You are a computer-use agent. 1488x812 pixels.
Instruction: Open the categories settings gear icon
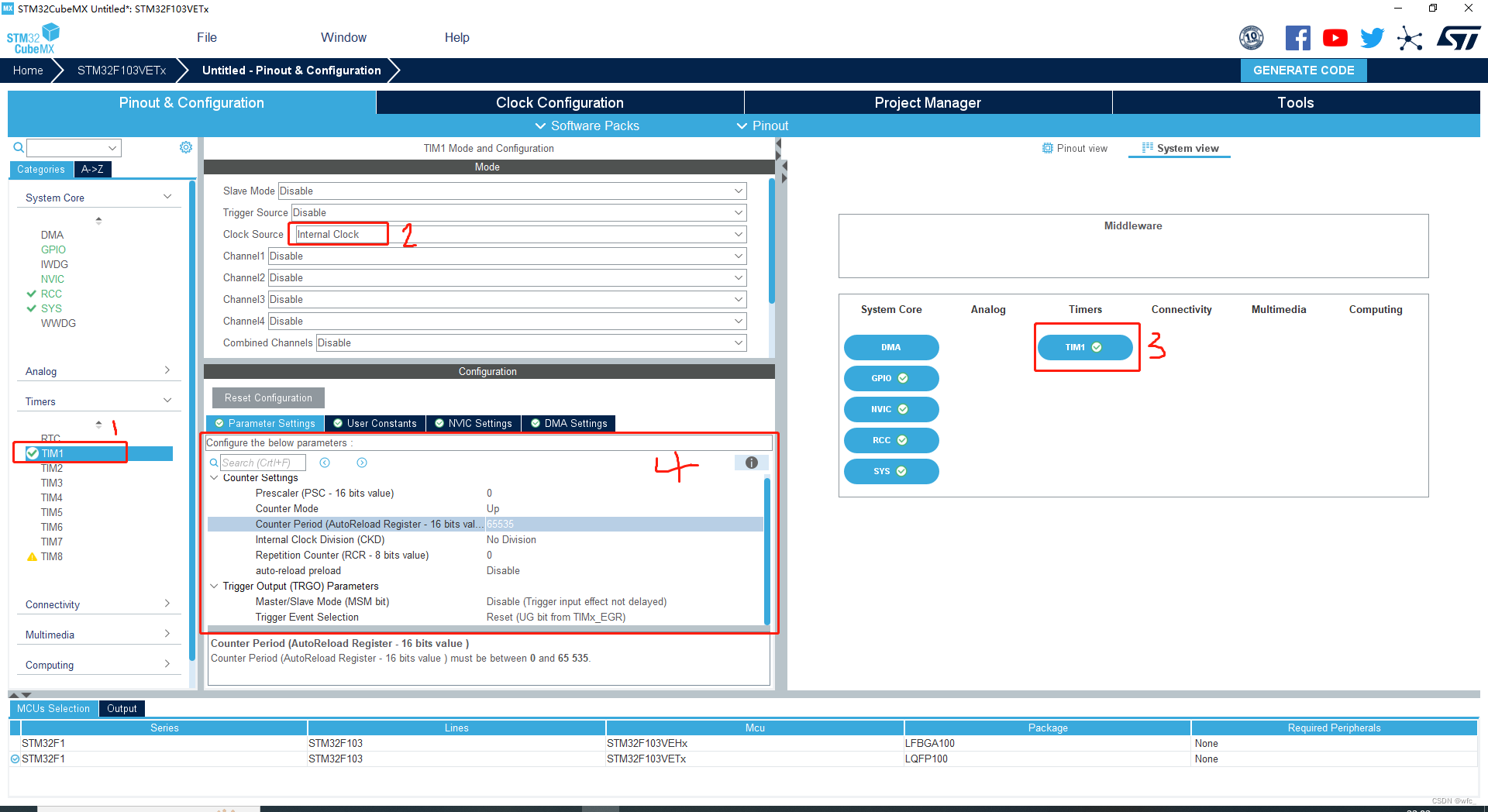(186, 147)
